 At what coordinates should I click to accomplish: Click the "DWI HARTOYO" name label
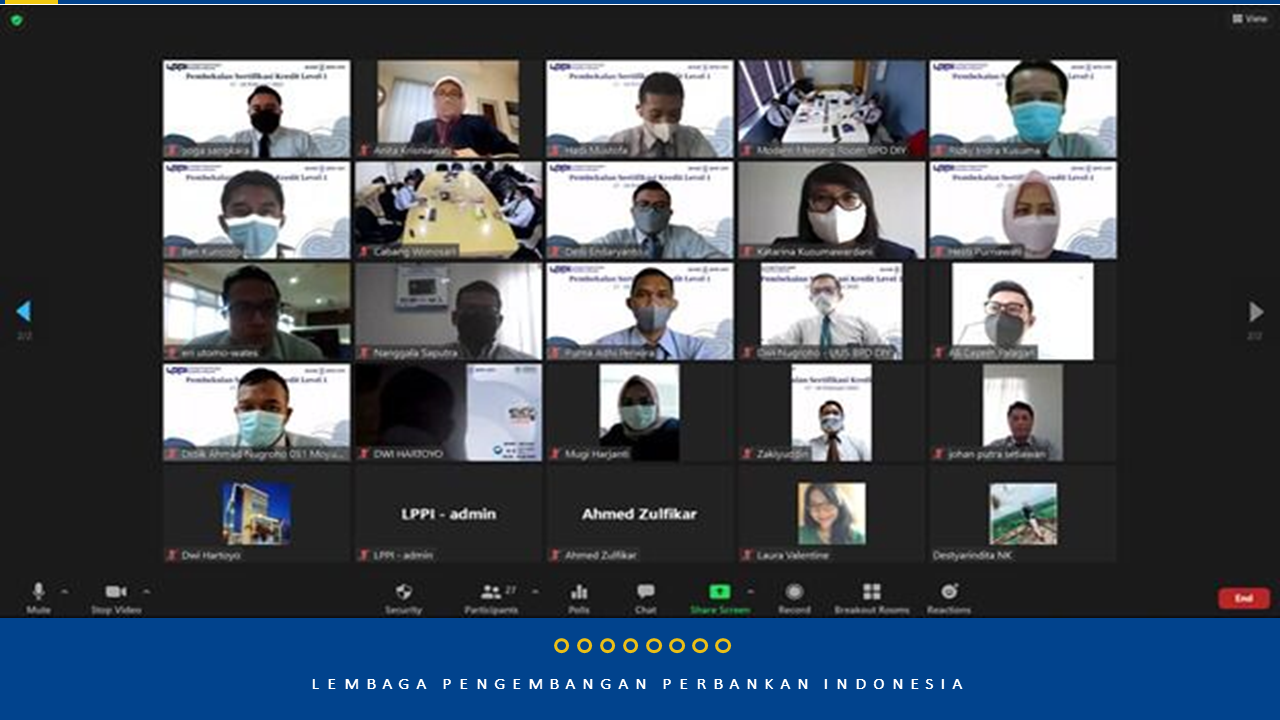pyautogui.click(x=408, y=454)
